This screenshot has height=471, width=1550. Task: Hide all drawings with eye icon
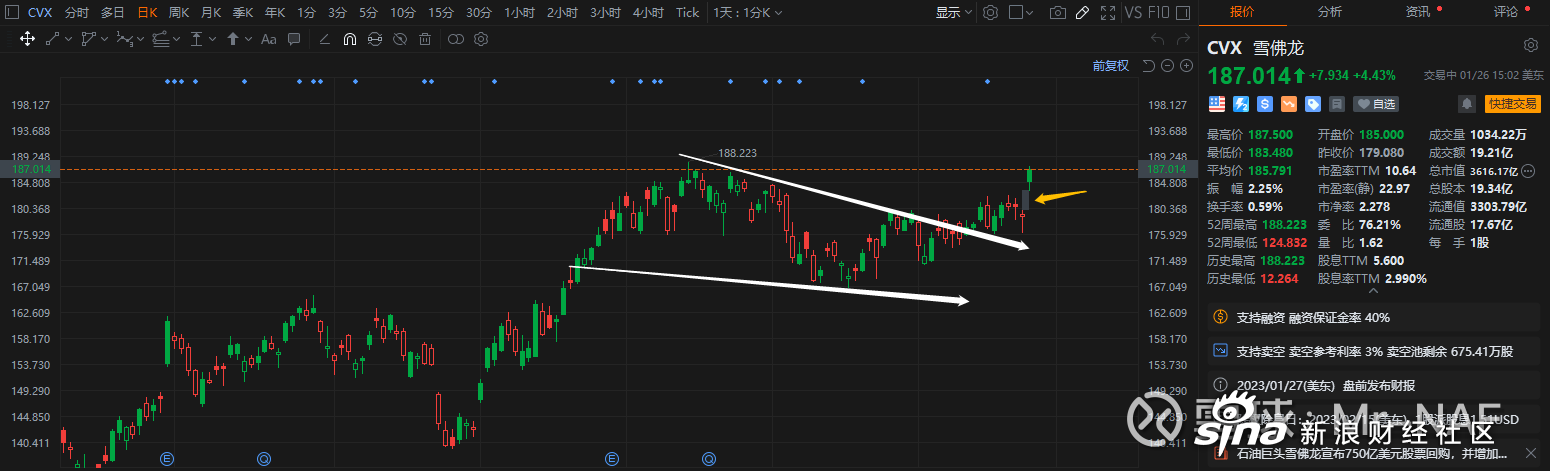tap(399, 39)
